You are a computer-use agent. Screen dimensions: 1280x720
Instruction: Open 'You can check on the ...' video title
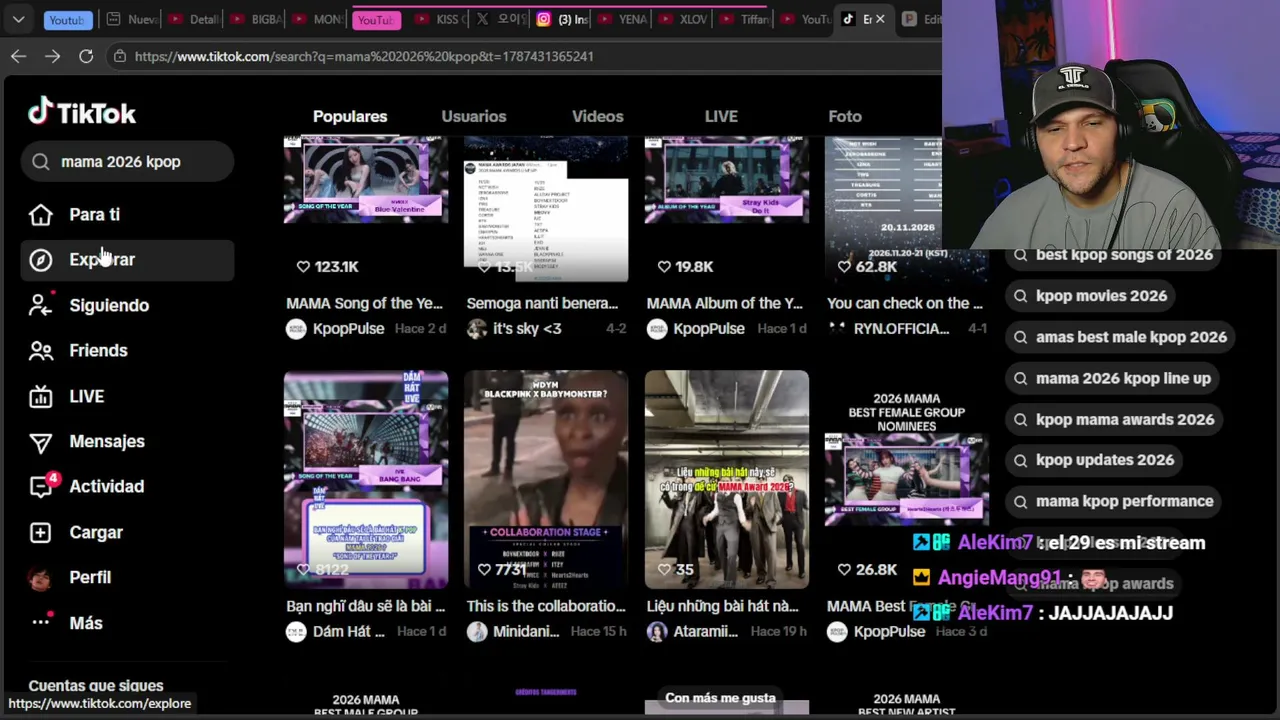click(905, 303)
